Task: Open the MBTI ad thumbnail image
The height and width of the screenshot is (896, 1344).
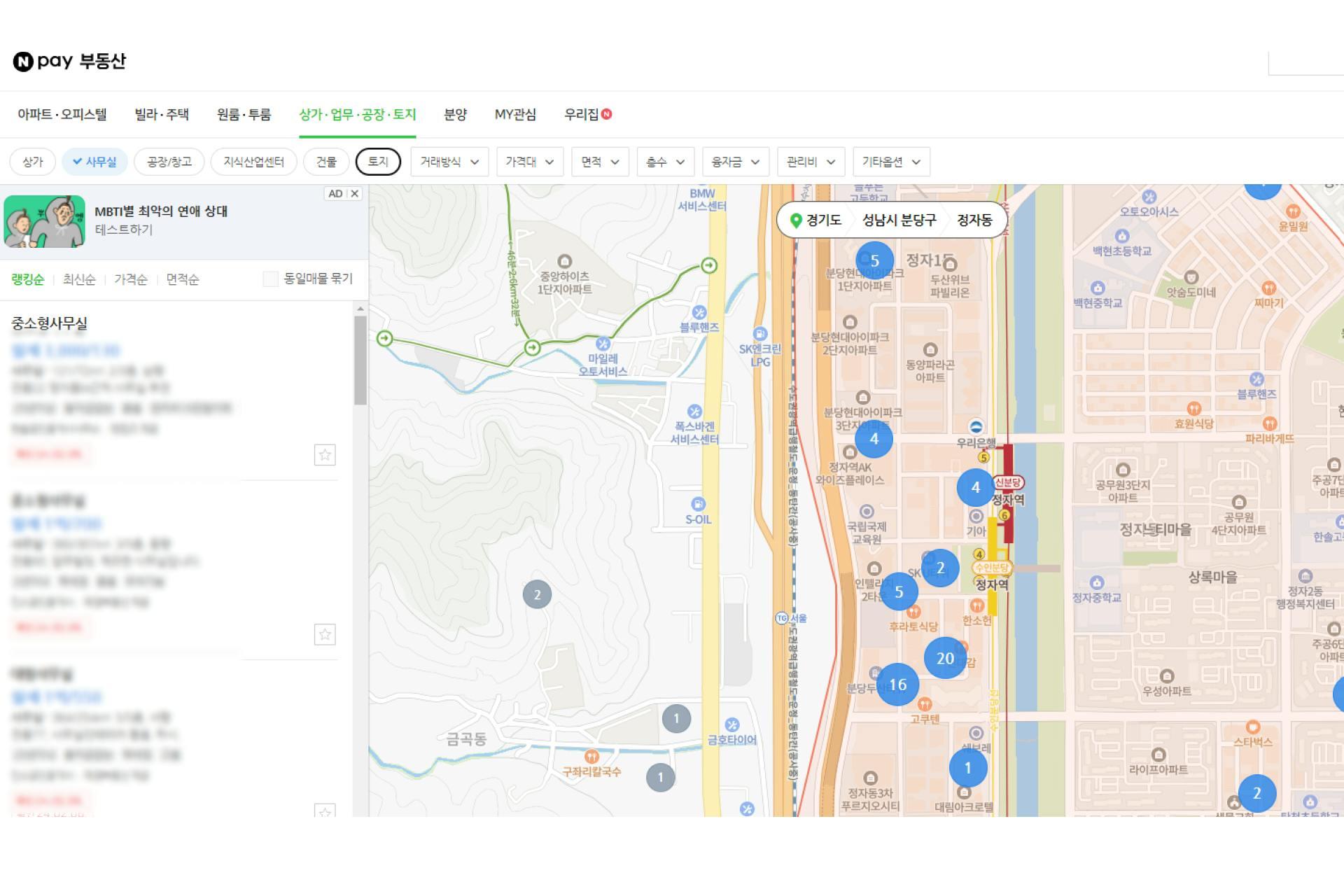Action: pyautogui.click(x=44, y=221)
